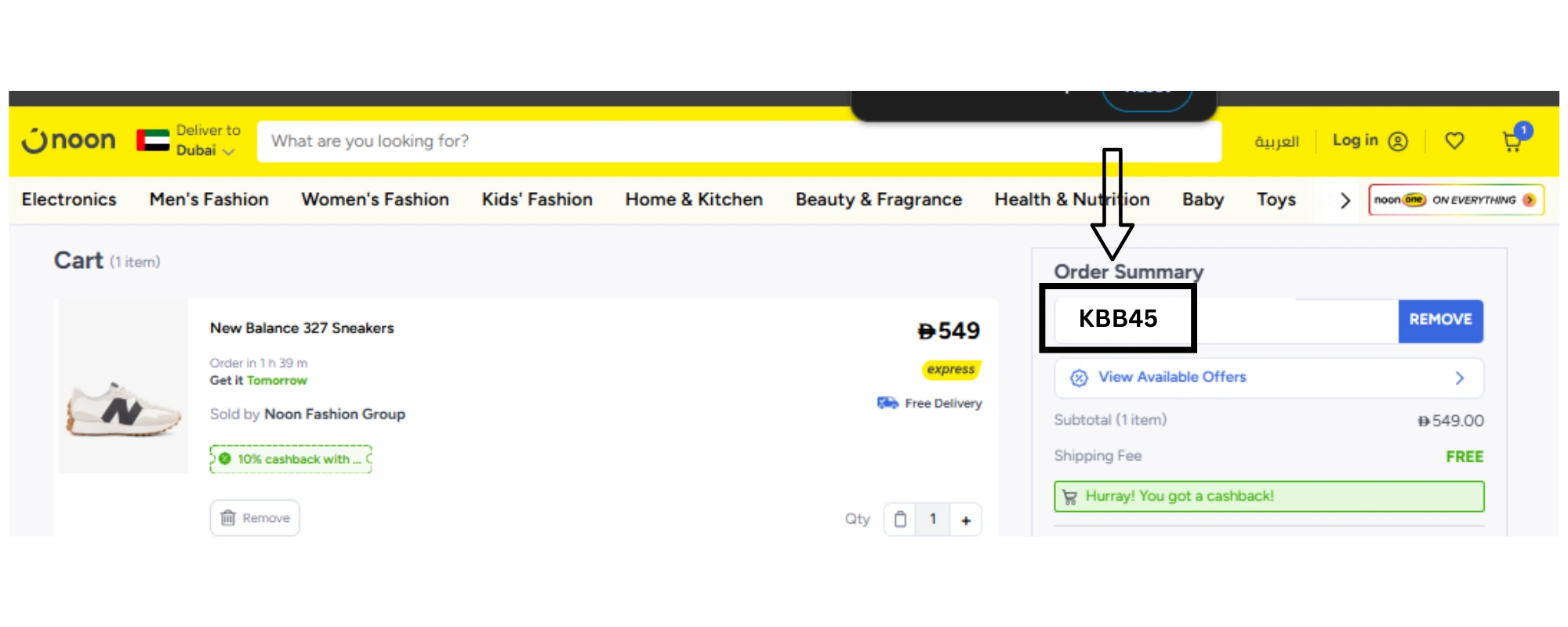This screenshot has width=1568, height=627.
Task: Focus the product search field
Action: pyautogui.click(x=739, y=141)
